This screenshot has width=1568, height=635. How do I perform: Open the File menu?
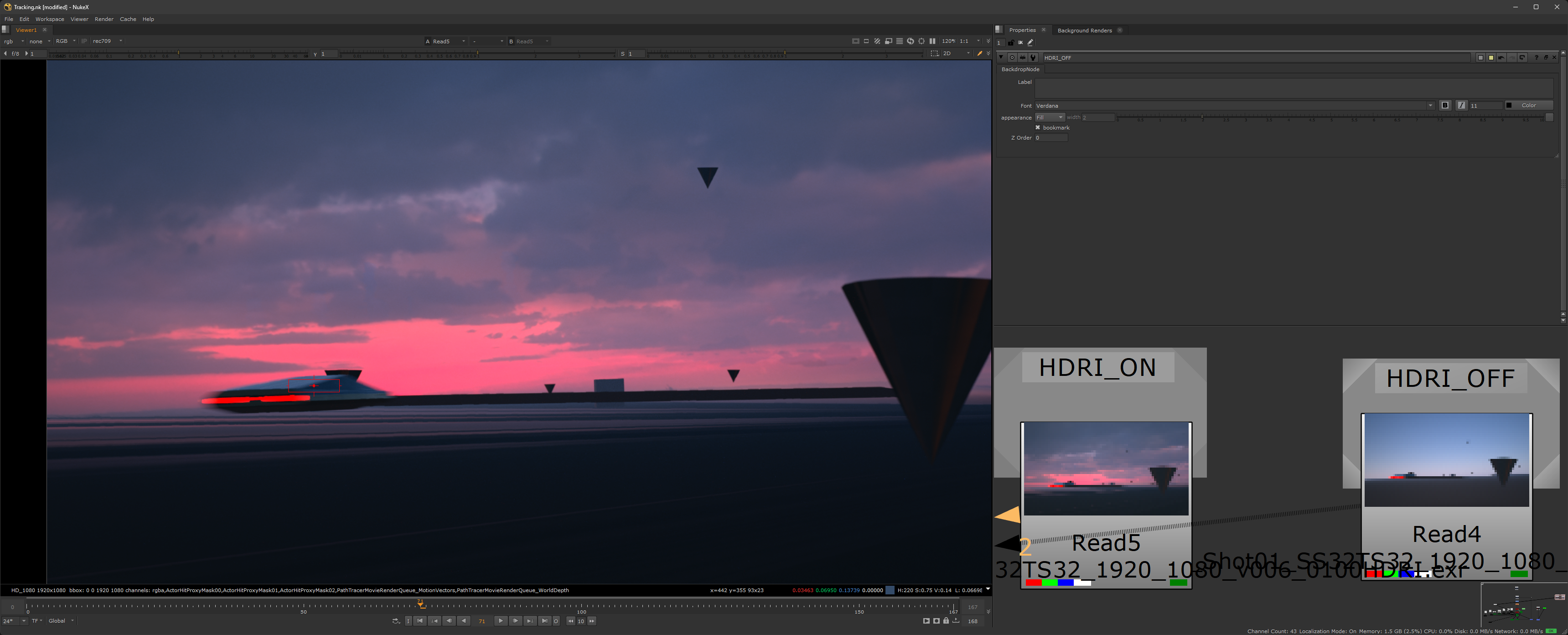[9, 19]
